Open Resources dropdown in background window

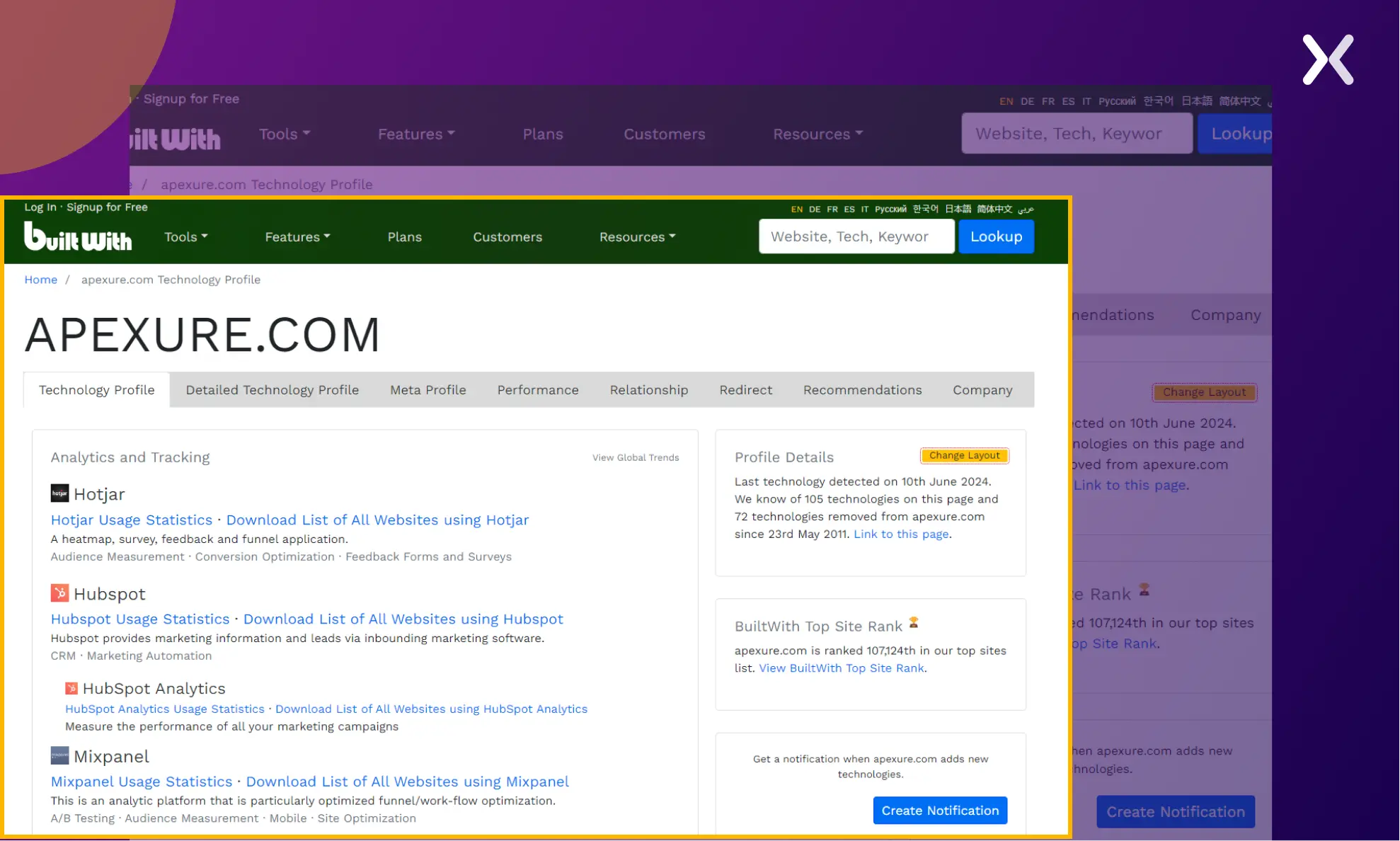point(817,135)
